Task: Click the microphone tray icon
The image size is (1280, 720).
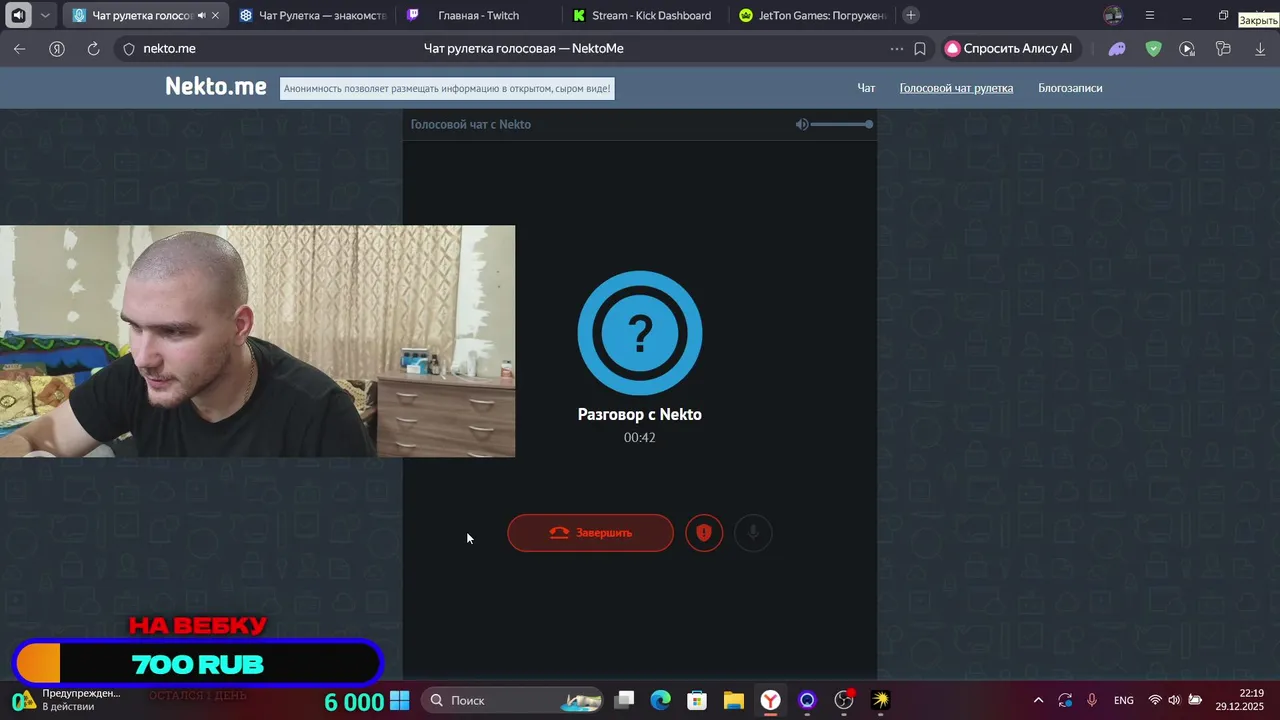Action: (1092, 700)
